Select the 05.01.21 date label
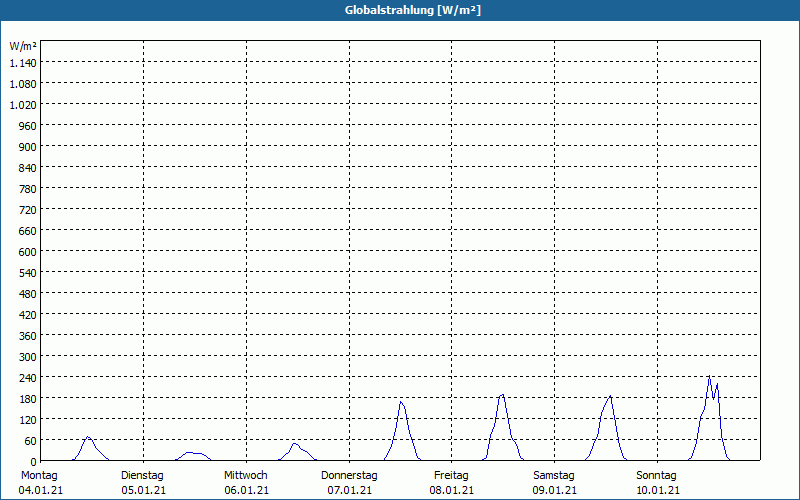Image resolution: width=800 pixels, height=500 pixels. (x=144, y=490)
